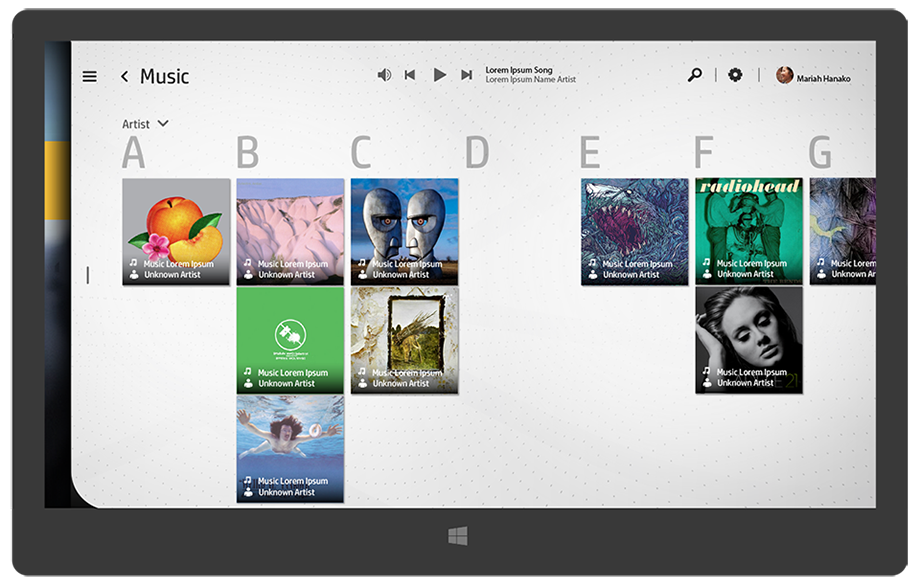Click the music note icon on pink mountain album
920x587 pixels.
point(248,262)
